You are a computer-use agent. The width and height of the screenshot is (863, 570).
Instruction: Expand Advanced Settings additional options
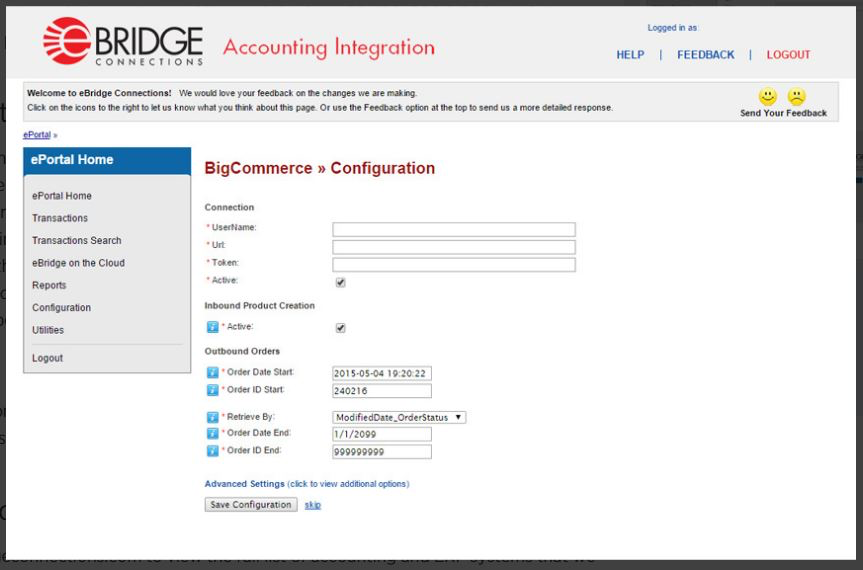click(306, 484)
